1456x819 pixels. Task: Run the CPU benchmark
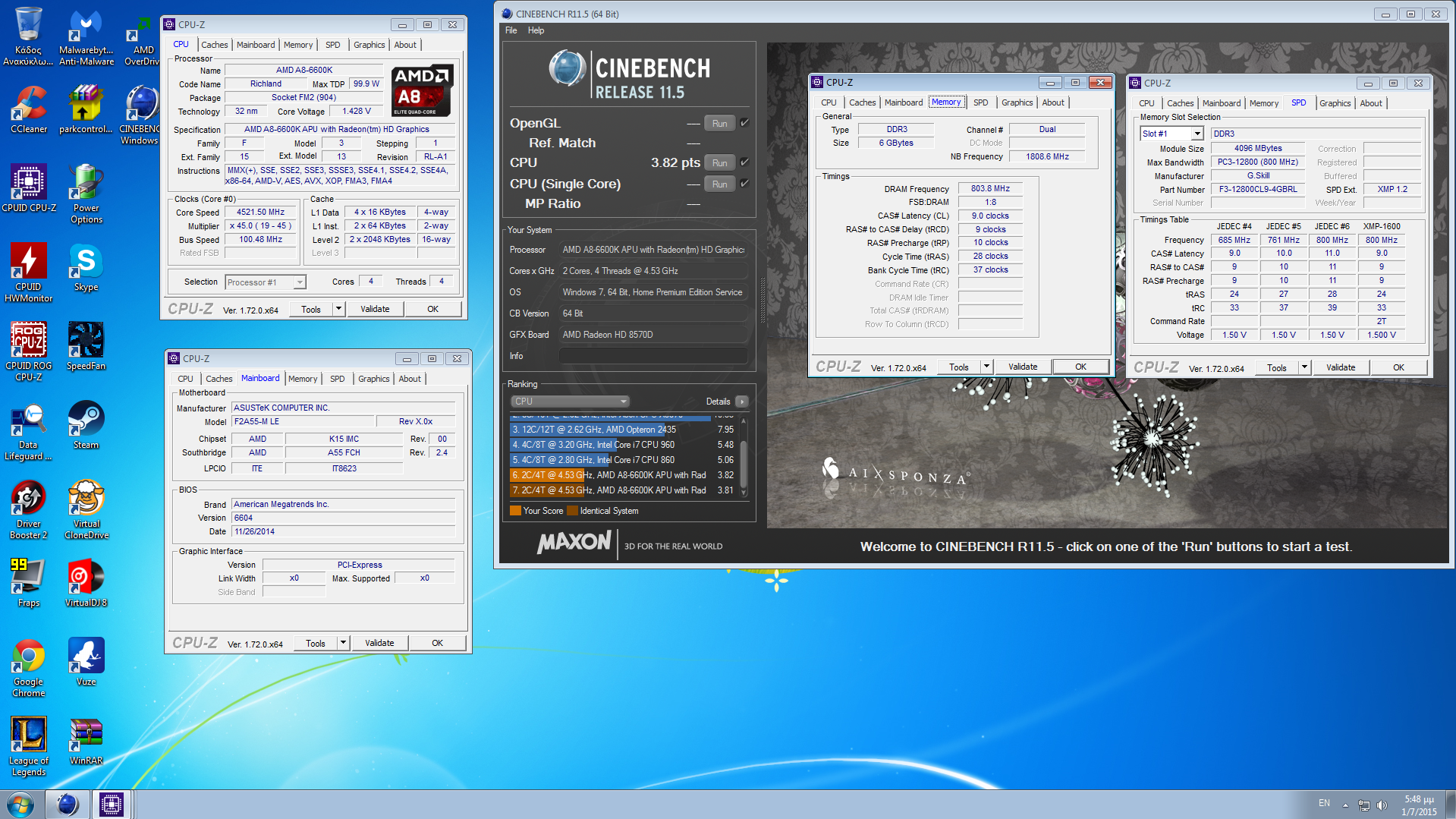[720, 162]
